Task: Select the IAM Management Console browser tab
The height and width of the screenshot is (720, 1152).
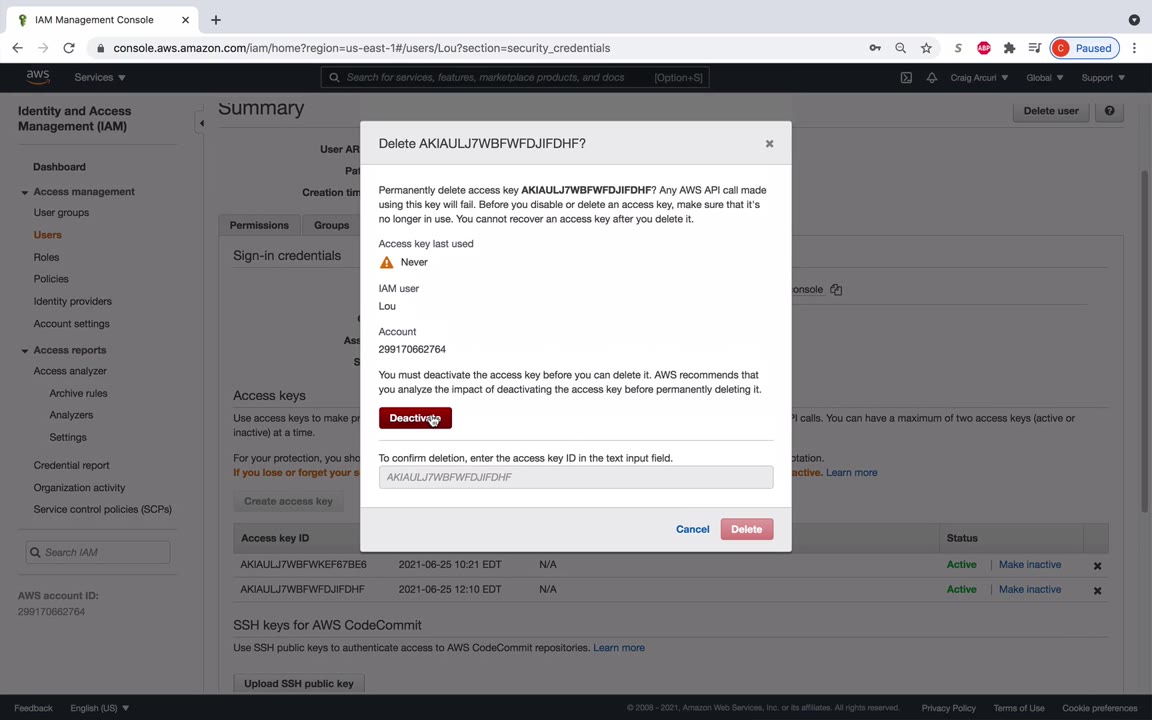Action: point(103,20)
